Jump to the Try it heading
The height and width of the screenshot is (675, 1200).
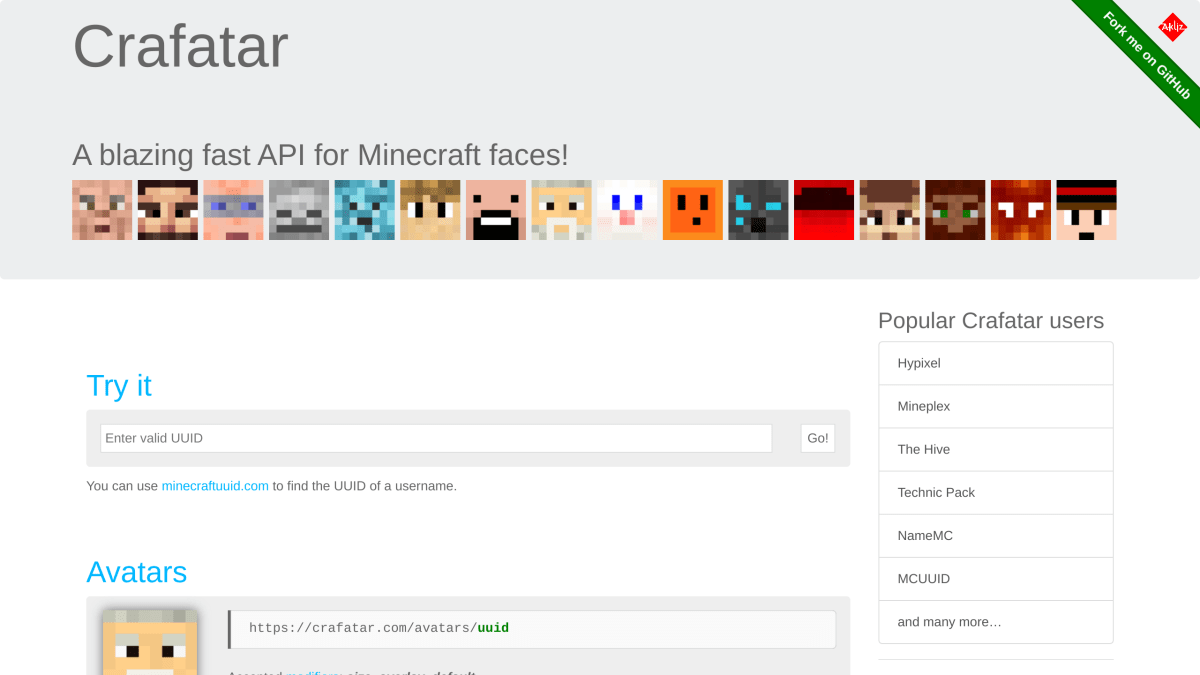pyautogui.click(x=119, y=385)
